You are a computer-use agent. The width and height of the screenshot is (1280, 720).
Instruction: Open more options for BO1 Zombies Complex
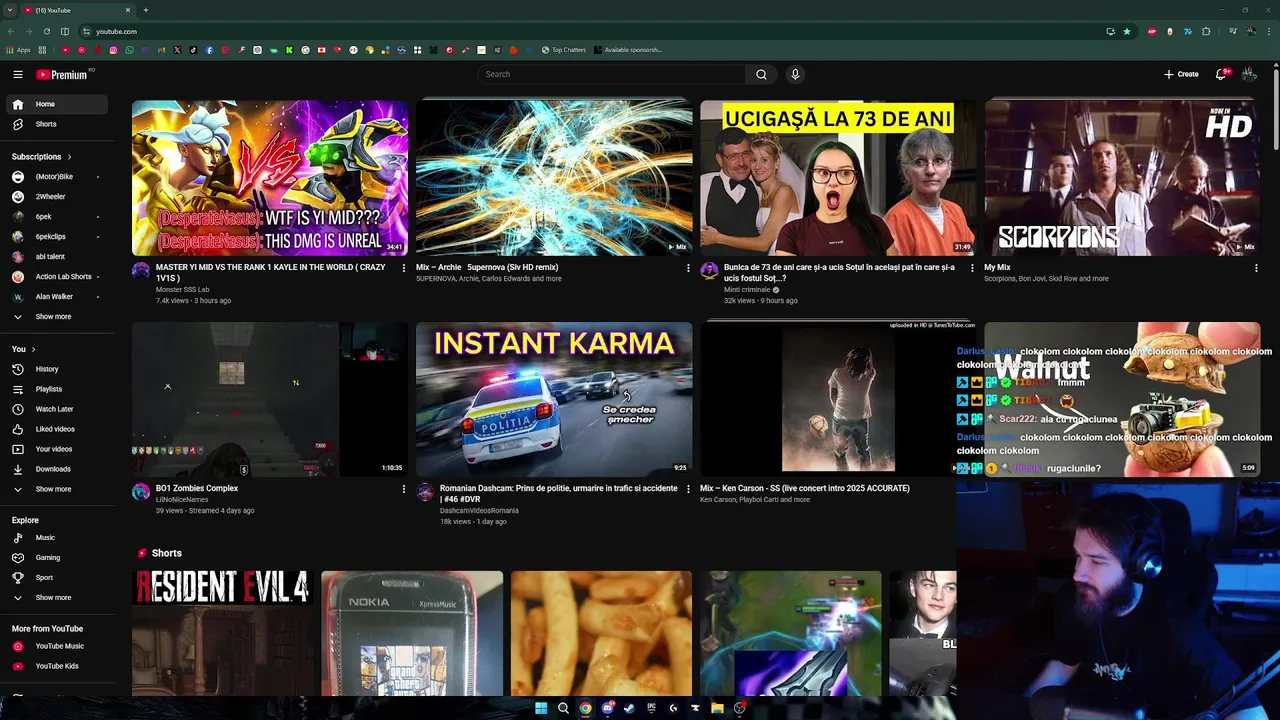[404, 489]
